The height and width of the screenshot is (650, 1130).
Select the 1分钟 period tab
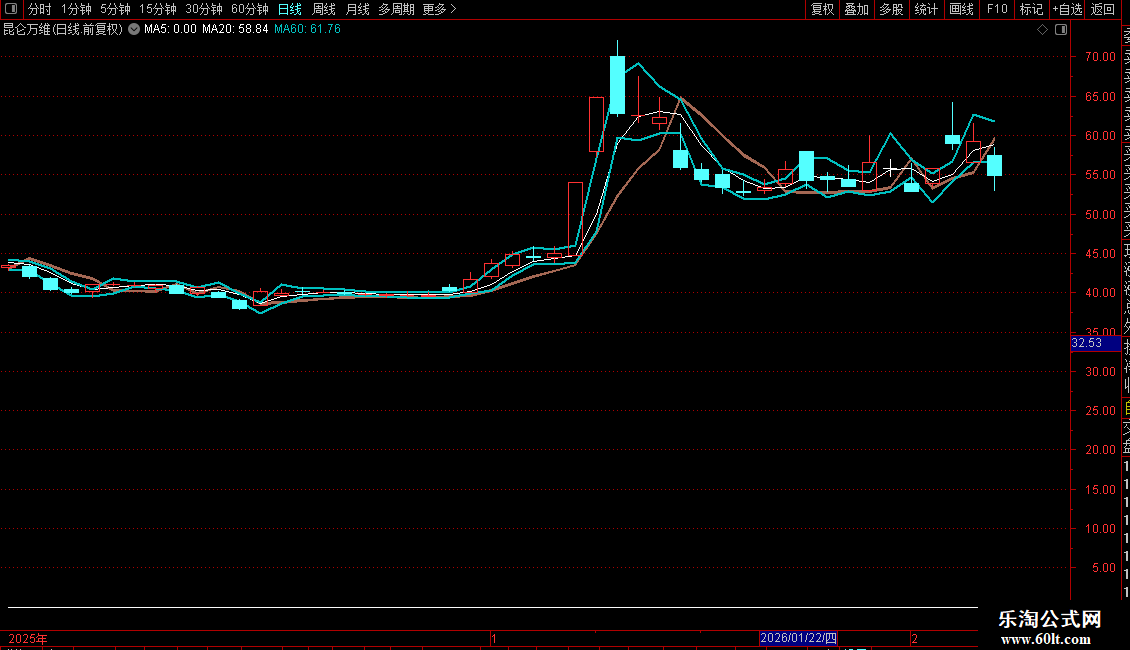point(76,9)
